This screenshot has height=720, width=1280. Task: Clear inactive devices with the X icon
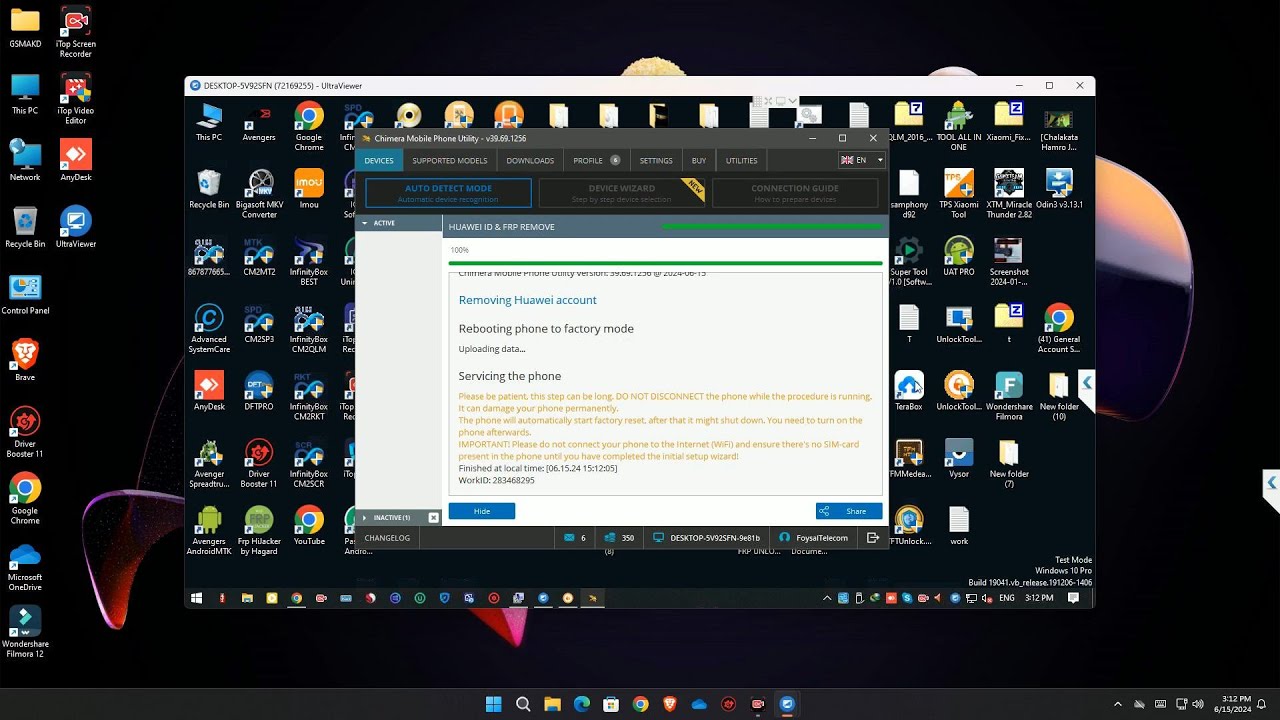[434, 517]
